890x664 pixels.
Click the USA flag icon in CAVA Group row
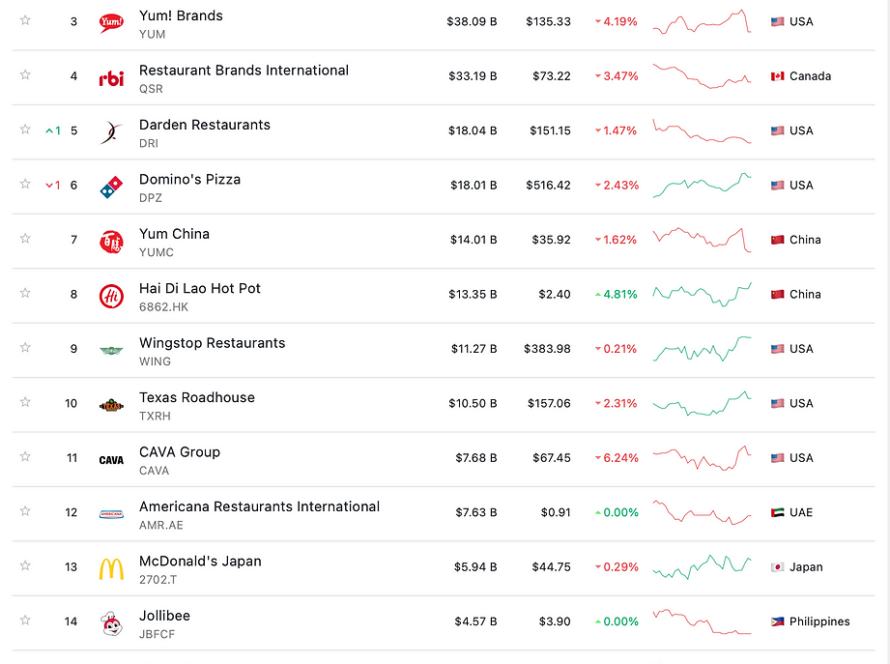777,457
